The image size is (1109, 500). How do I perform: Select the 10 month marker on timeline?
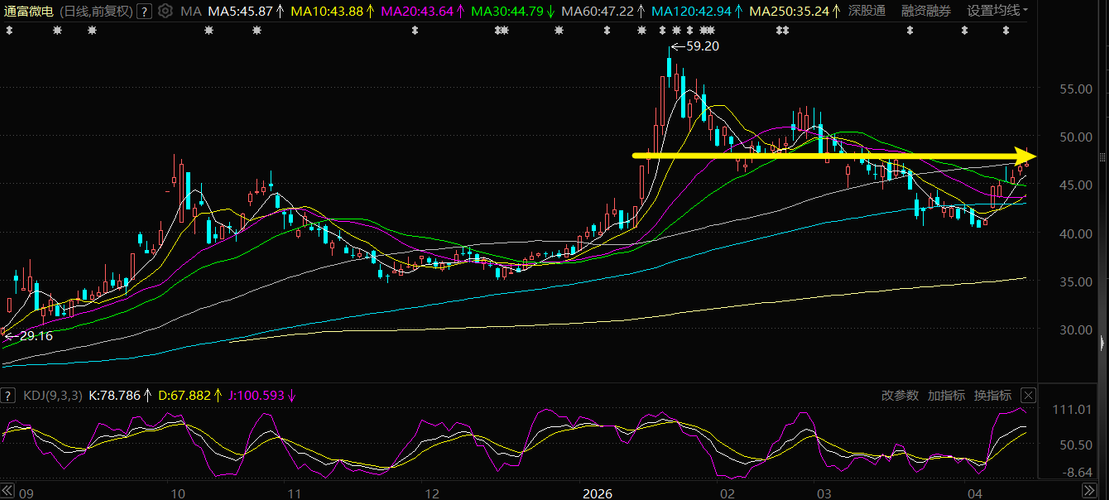click(x=178, y=492)
